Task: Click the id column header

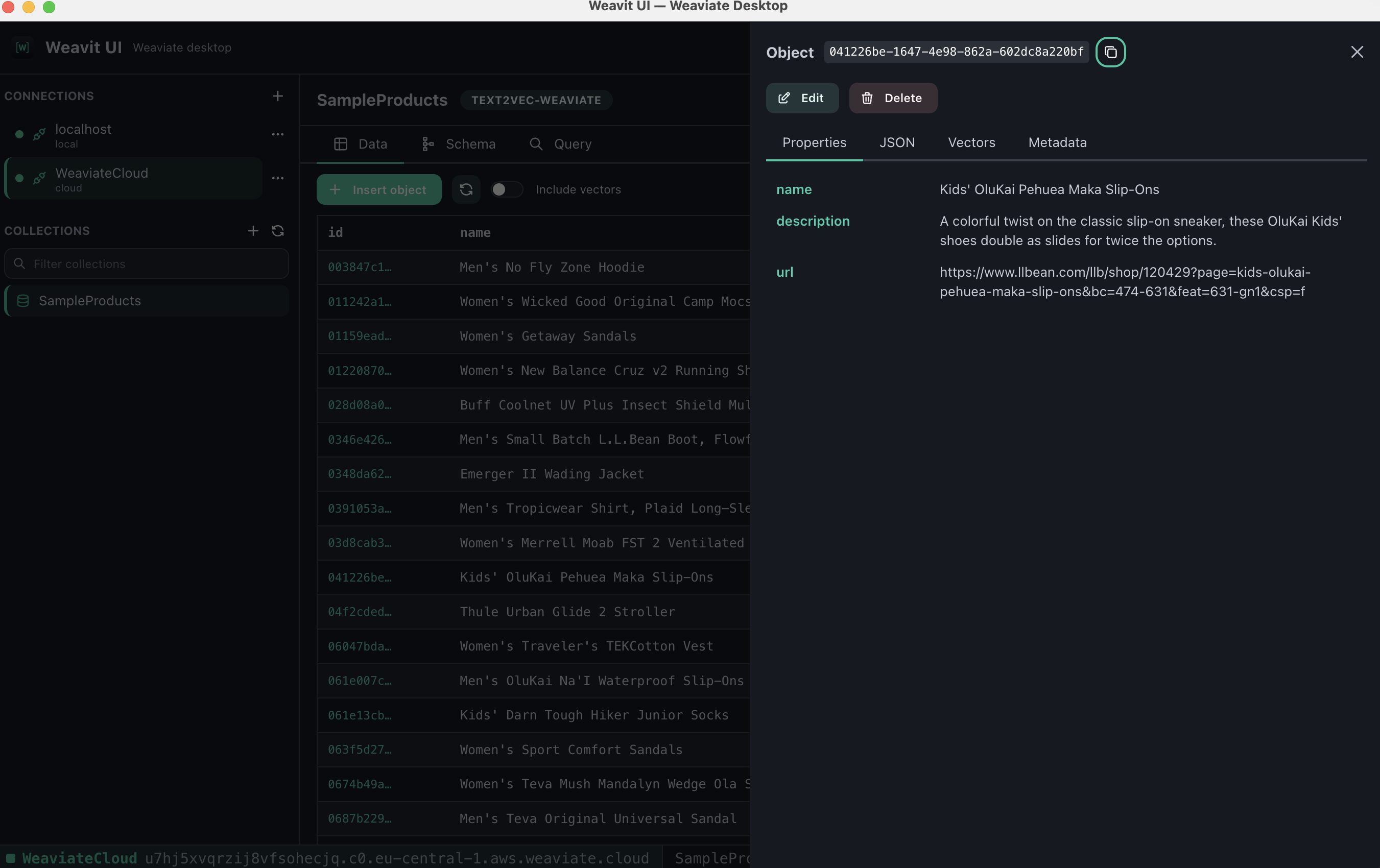Action: tap(335, 233)
